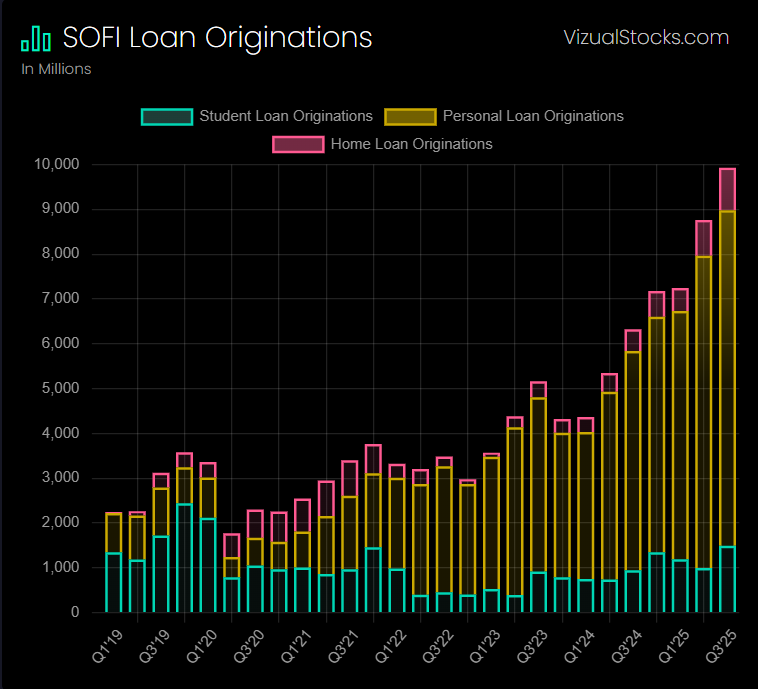Click the bar chart logo icon
This screenshot has height=689, width=758.
(36, 38)
